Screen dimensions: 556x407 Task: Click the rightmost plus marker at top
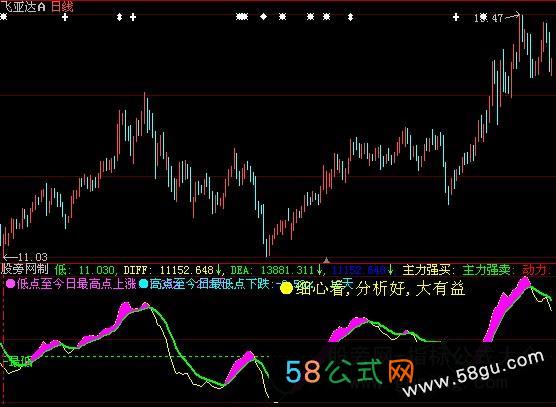coord(456,17)
